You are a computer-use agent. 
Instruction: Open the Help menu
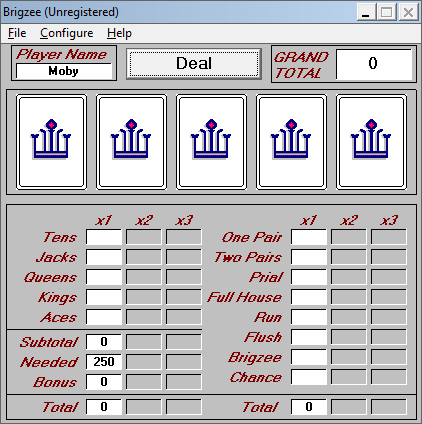click(119, 33)
